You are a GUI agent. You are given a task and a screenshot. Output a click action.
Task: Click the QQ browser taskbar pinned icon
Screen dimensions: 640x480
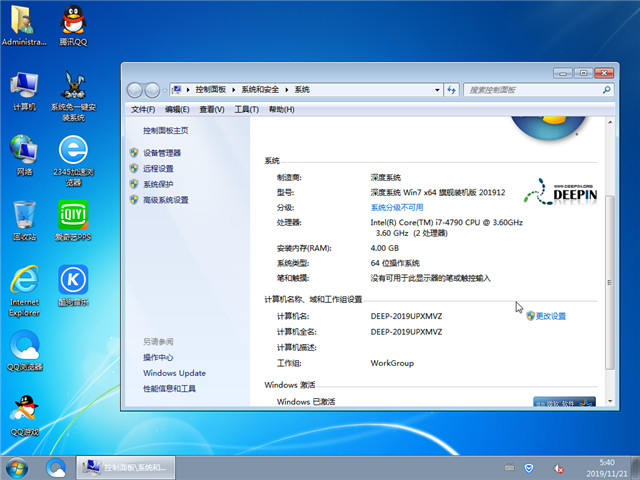tap(56, 468)
